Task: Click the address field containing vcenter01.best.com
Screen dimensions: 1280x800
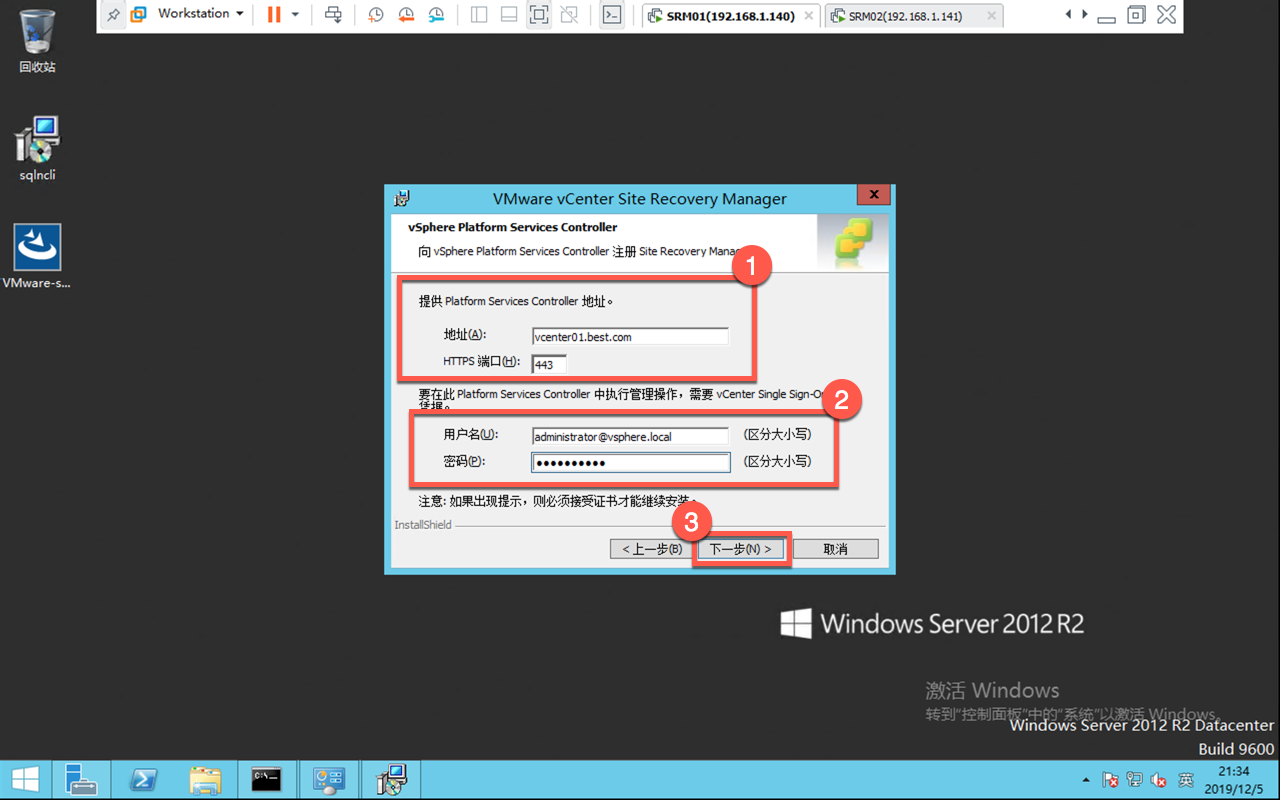Action: [x=630, y=337]
